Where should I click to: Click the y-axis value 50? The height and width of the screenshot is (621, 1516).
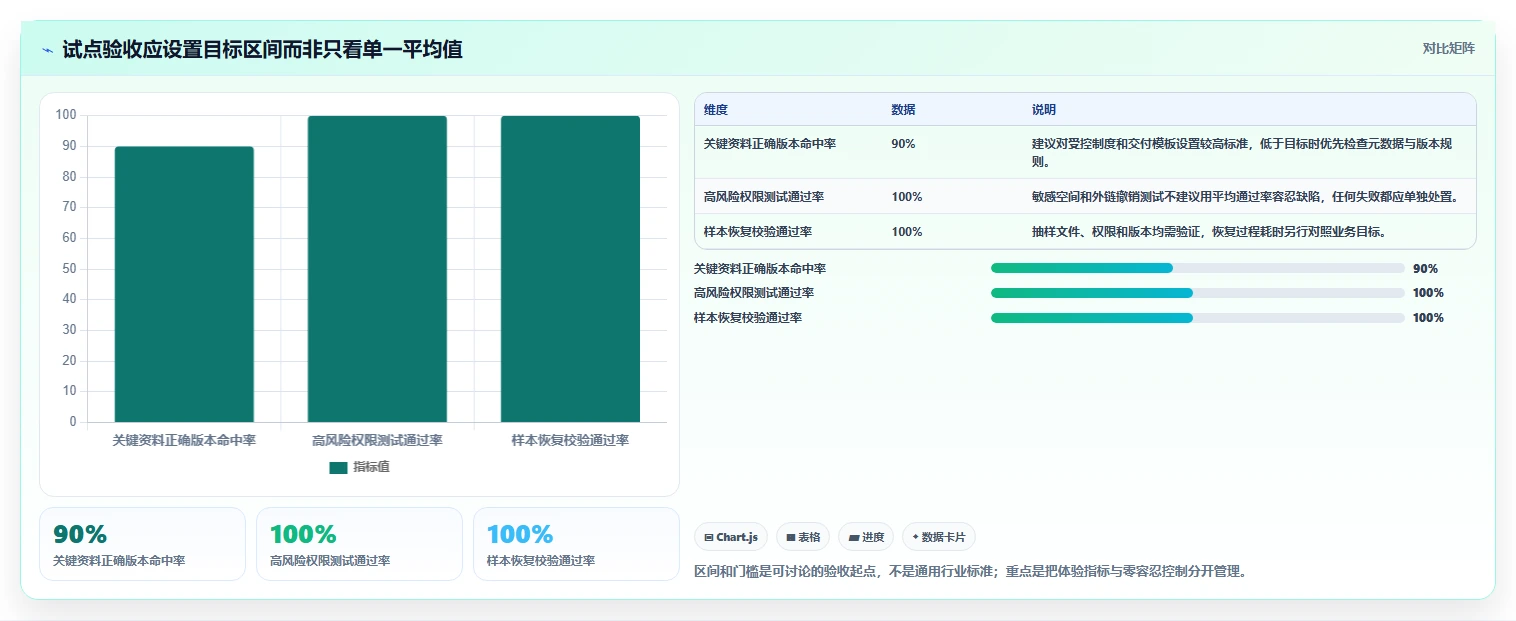click(69, 269)
